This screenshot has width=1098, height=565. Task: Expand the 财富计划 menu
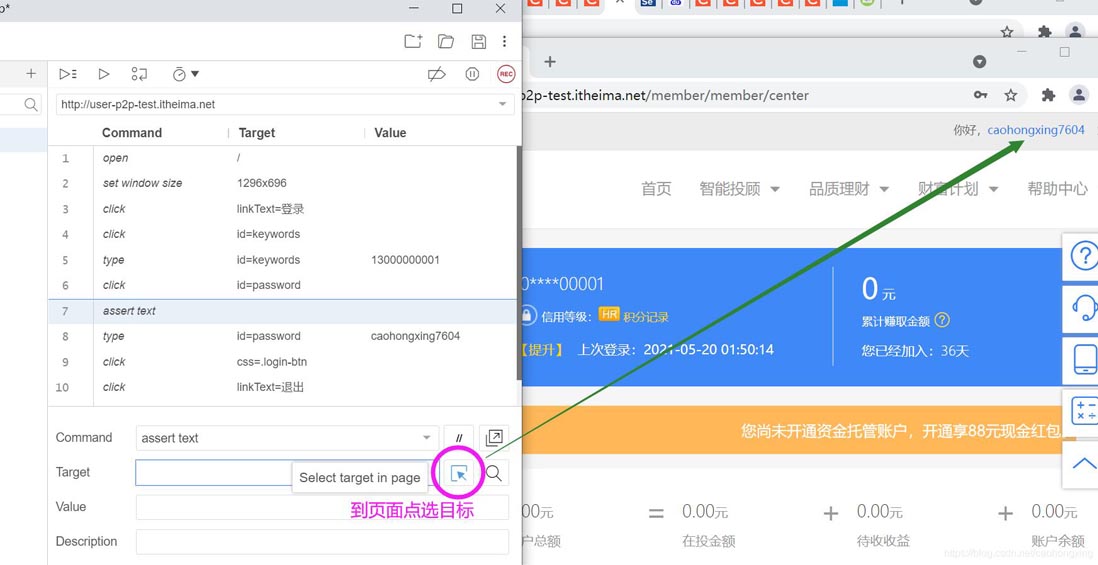(958, 188)
